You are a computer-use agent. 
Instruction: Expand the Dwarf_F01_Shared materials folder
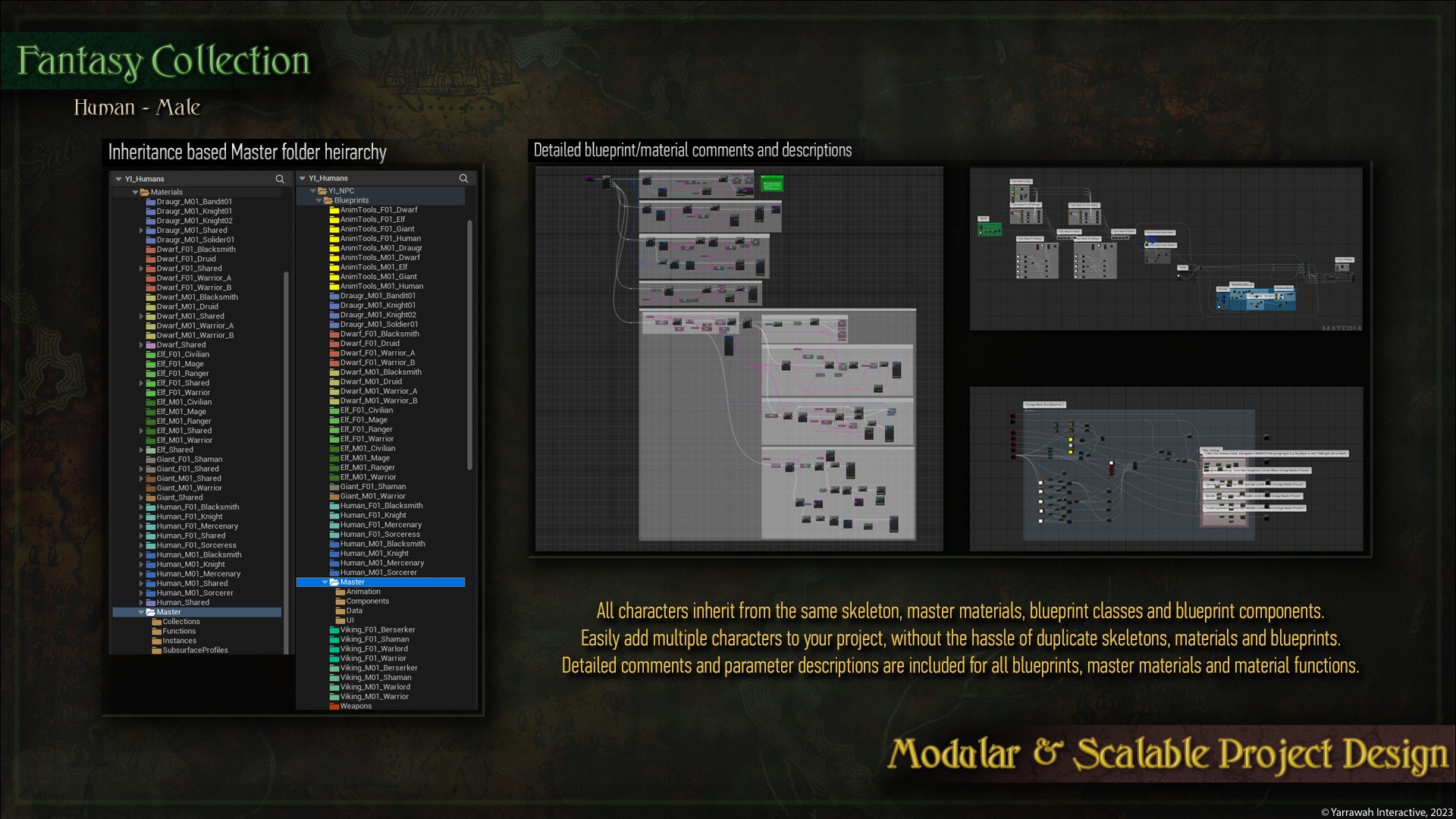pos(140,268)
